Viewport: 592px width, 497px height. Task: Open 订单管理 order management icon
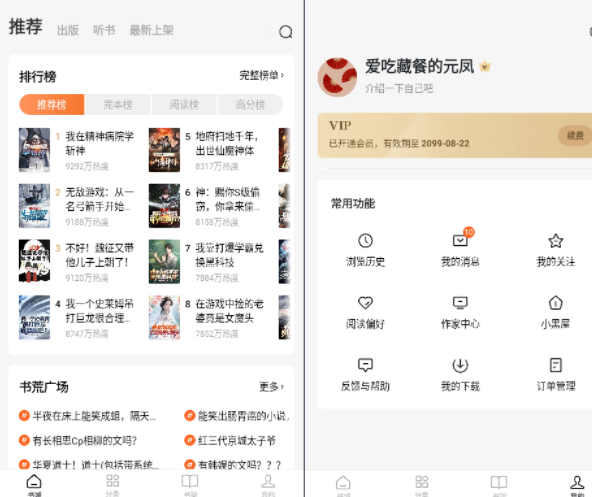tap(555, 365)
